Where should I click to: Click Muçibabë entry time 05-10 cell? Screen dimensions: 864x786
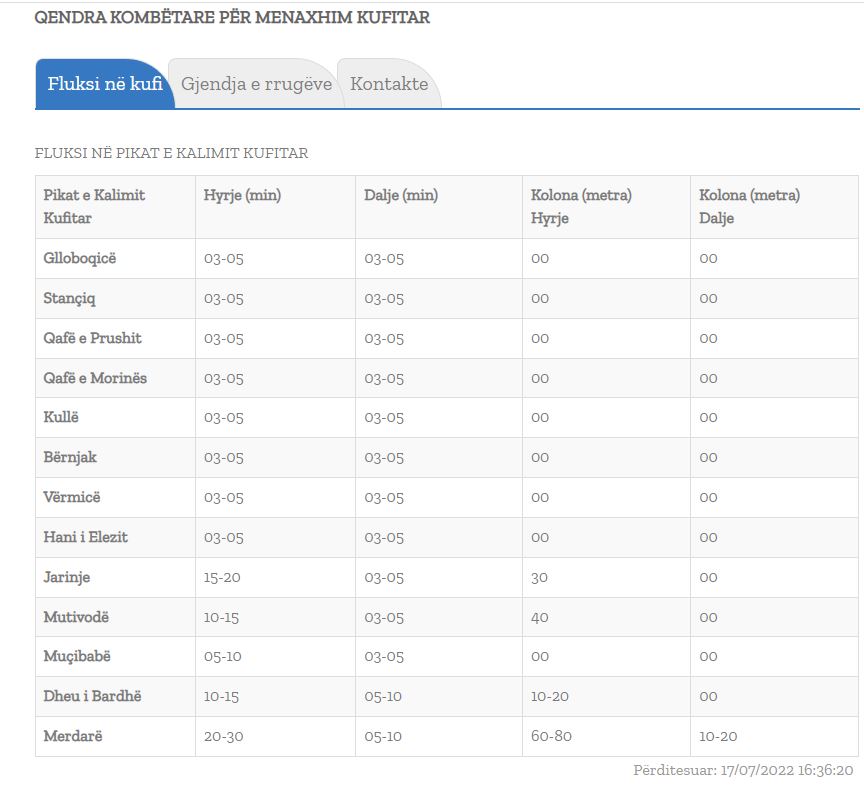(222, 657)
